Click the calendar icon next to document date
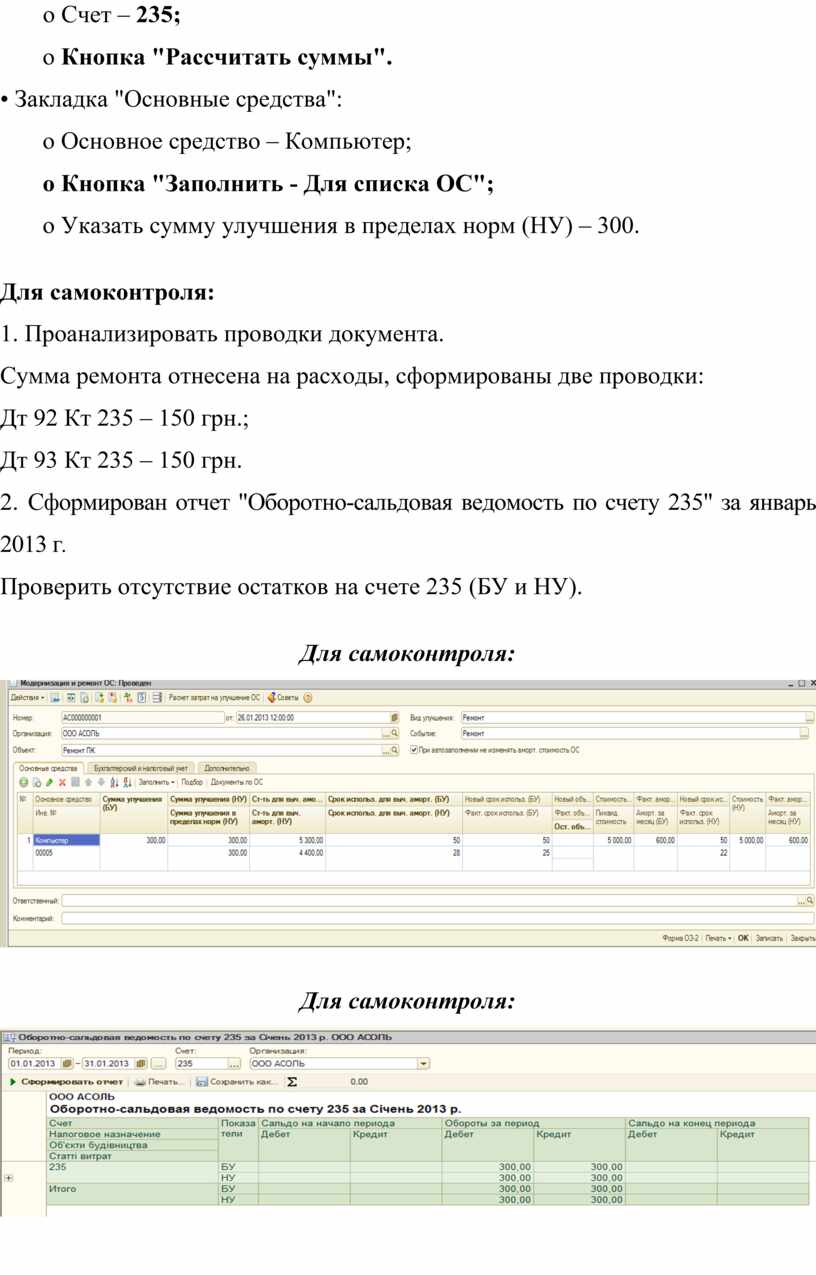This screenshot has width=816, height=1275. click(394, 718)
